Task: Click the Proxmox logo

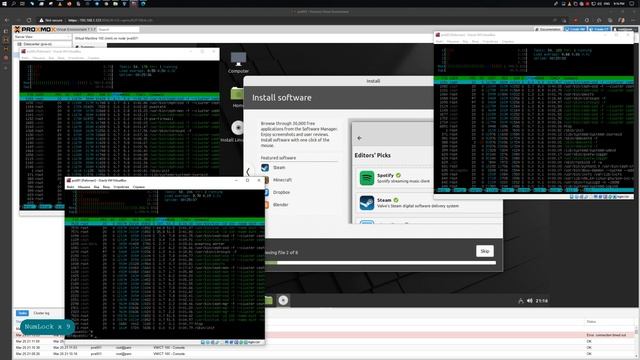Action: click(35, 29)
